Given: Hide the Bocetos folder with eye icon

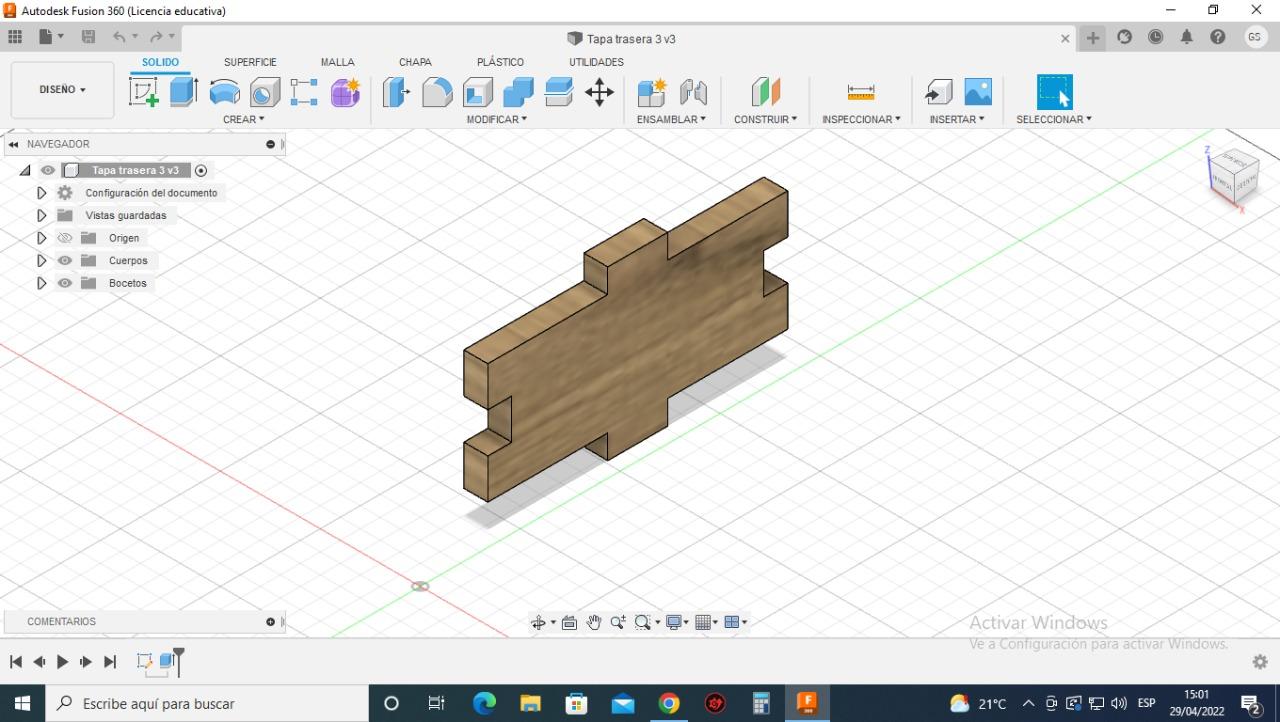Looking at the screenshot, I should tap(65, 283).
